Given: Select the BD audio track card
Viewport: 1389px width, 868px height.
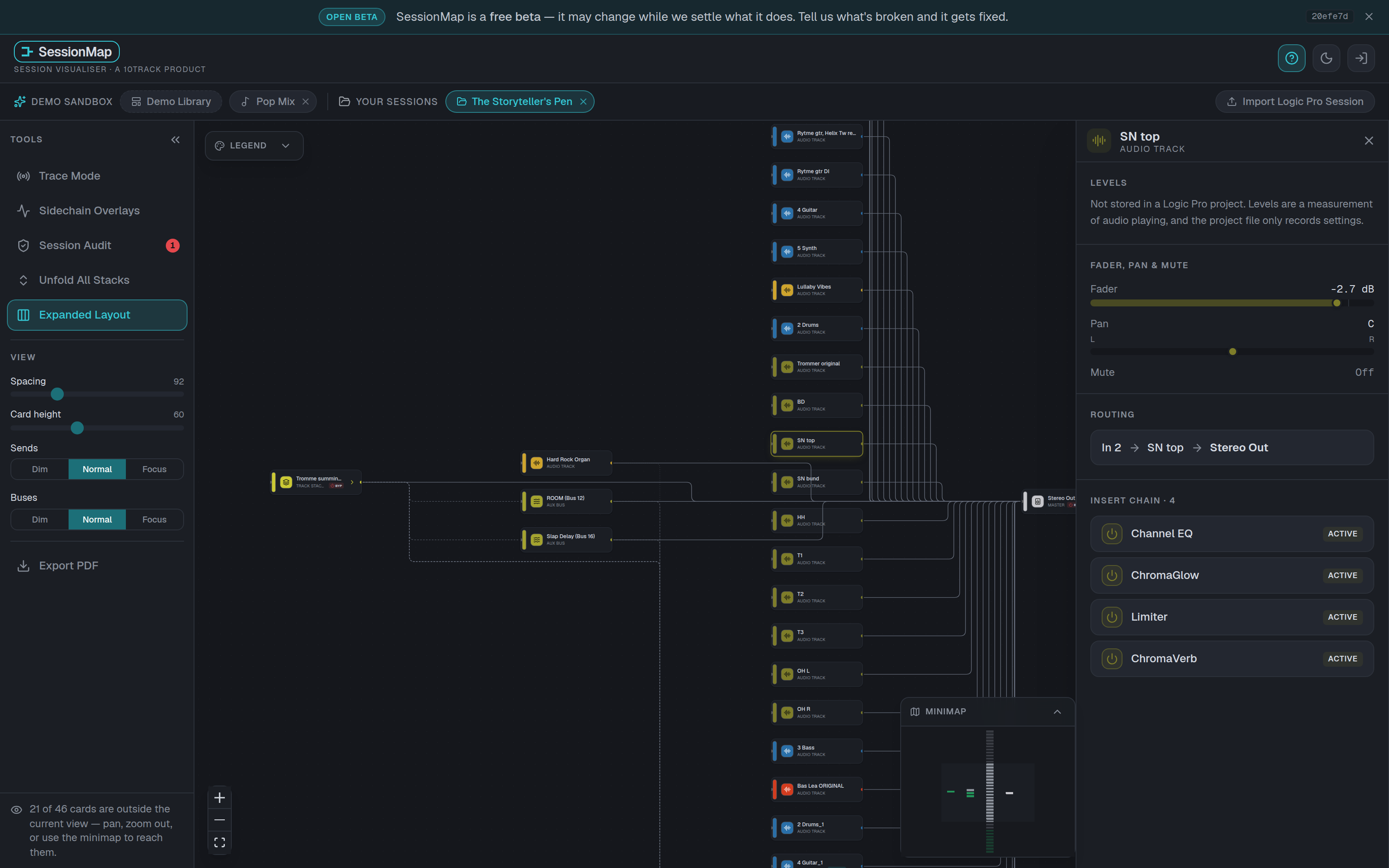Looking at the screenshot, I should click(816, 406).
